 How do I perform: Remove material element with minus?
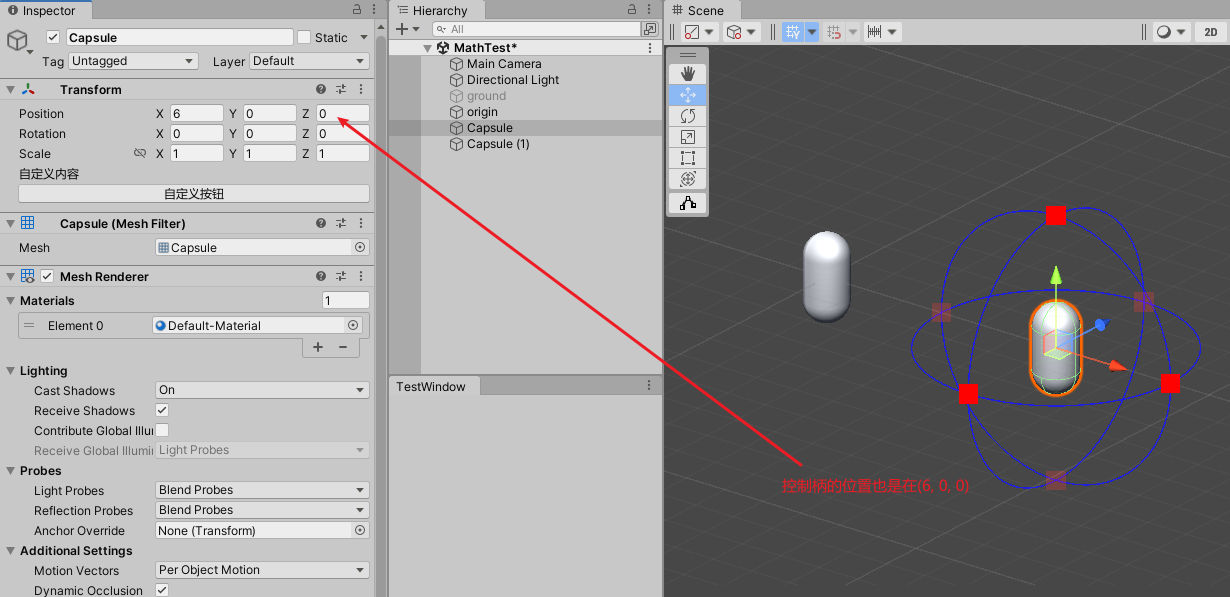342,347
